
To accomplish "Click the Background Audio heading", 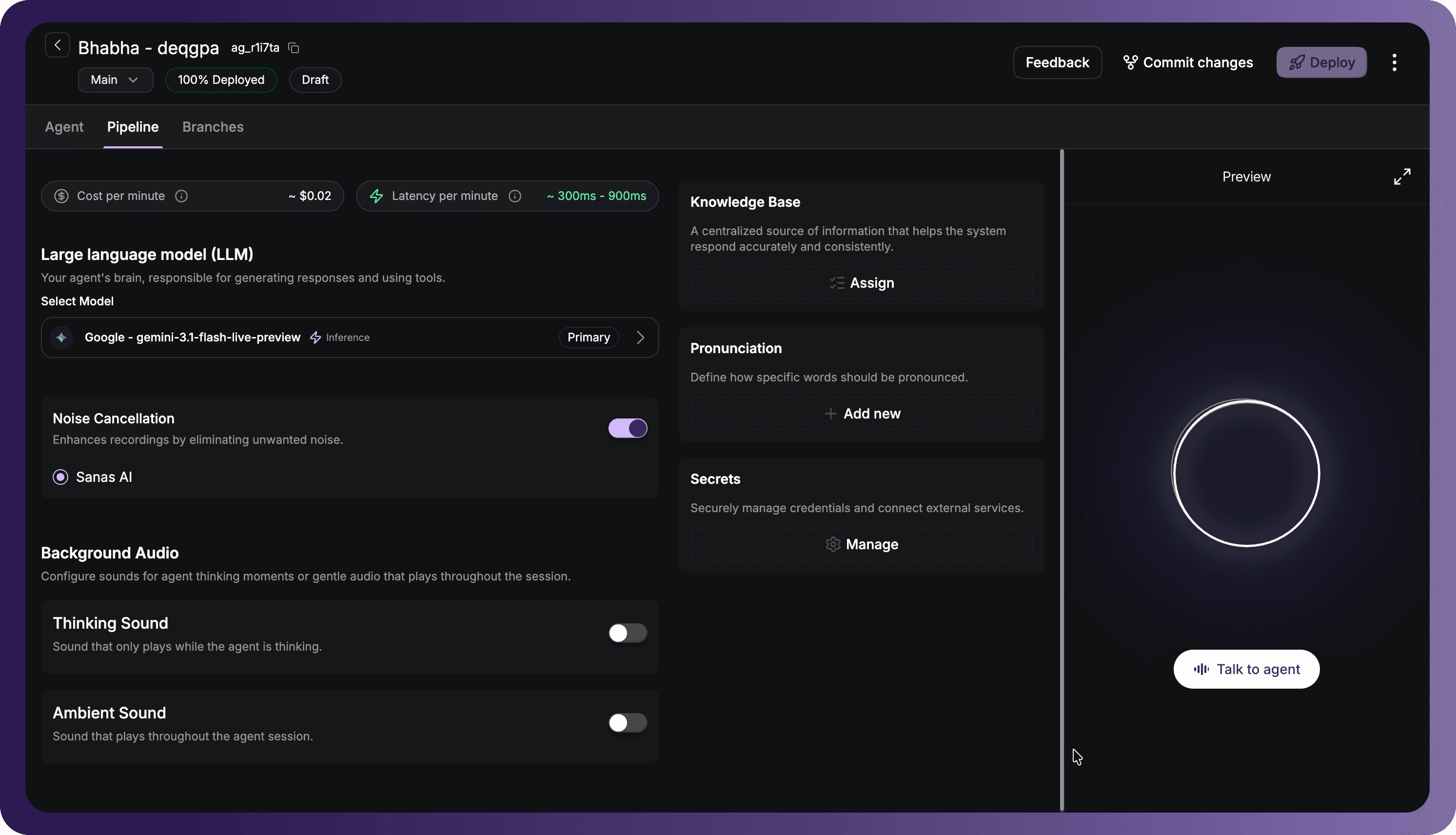I will tap(110, 553).
